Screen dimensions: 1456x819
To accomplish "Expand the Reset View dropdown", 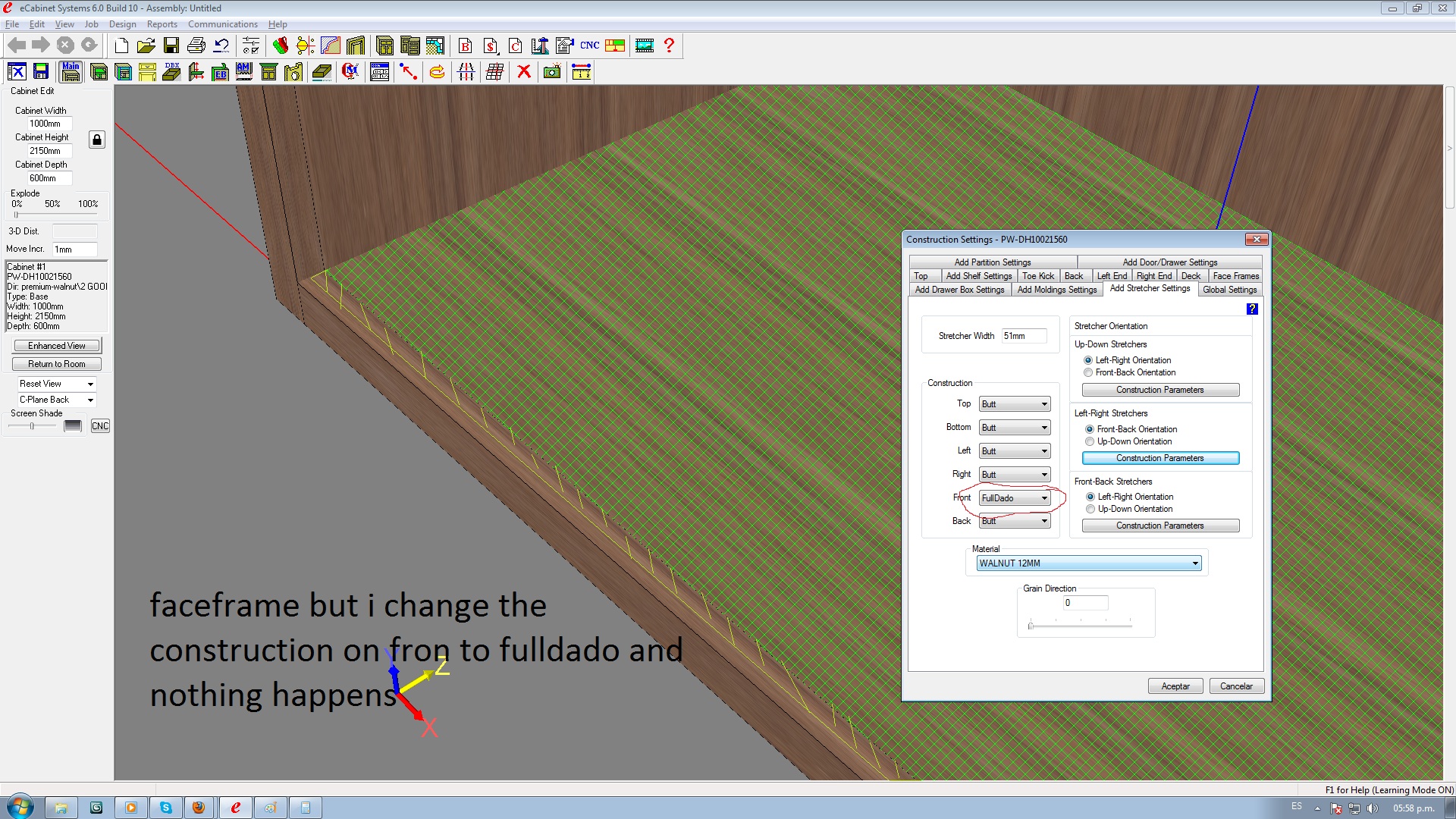I will point(90,384).
